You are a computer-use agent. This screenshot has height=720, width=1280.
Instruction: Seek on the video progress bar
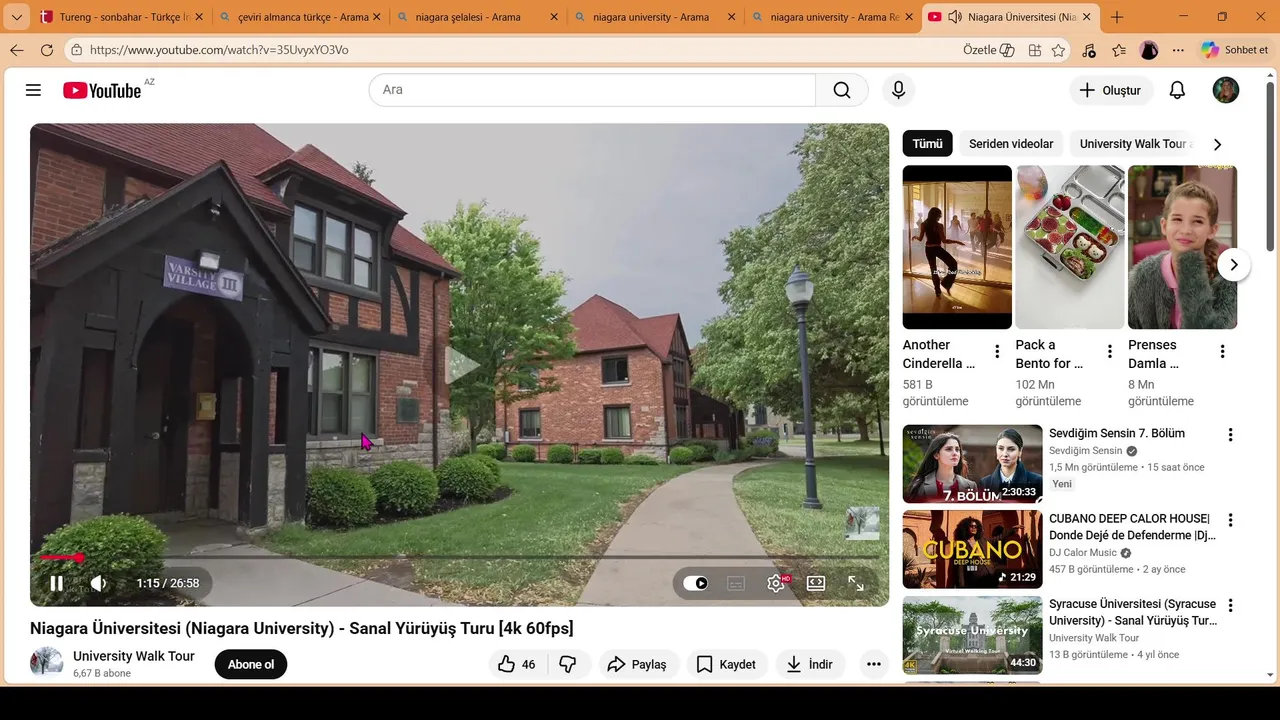[x=460, y=557]
